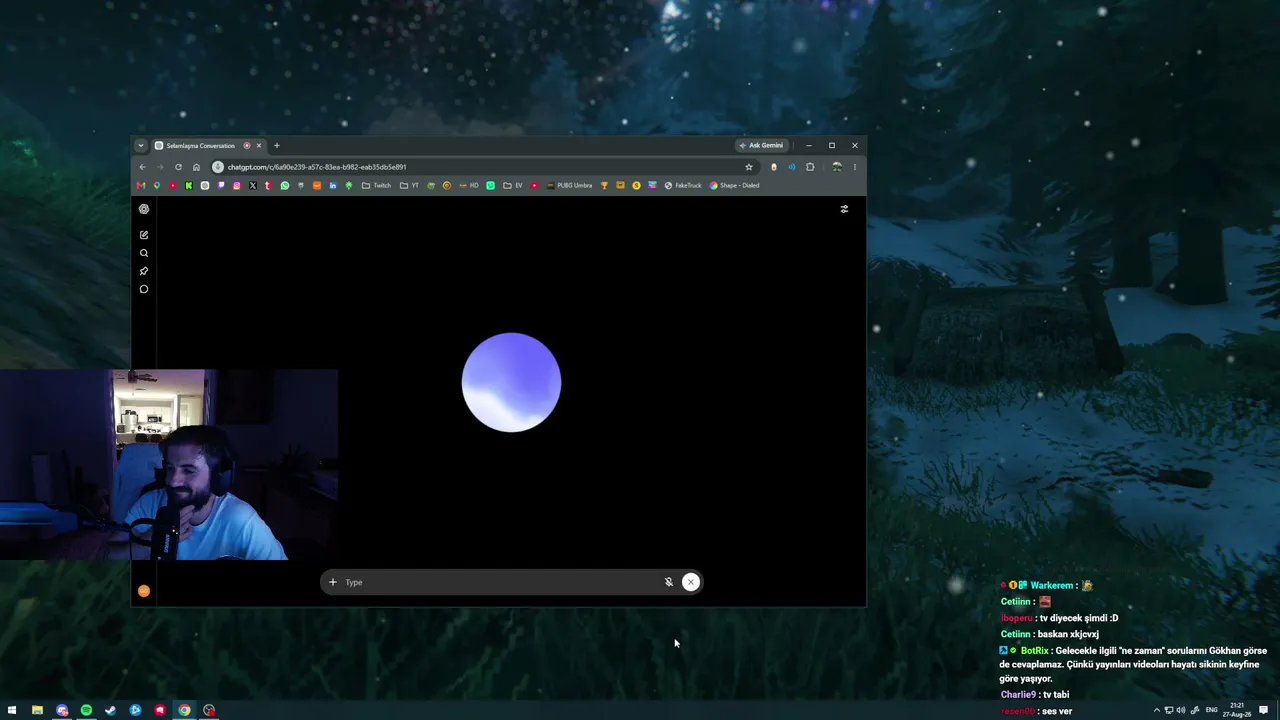This screenshot has height=720, width=1280.
Task: Open the X (Twitter) bookmark
Action: 253,186
